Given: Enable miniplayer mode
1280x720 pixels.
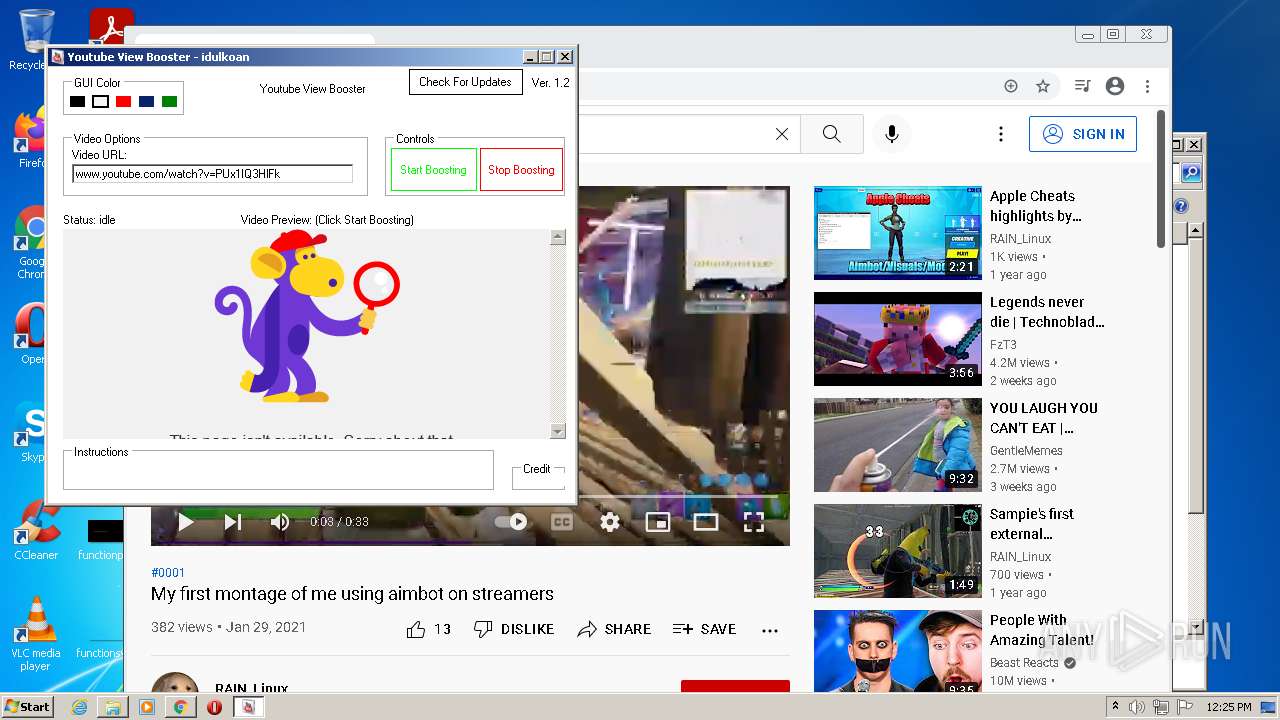Looking at the screenshot, I should click(x=657, y=521).
